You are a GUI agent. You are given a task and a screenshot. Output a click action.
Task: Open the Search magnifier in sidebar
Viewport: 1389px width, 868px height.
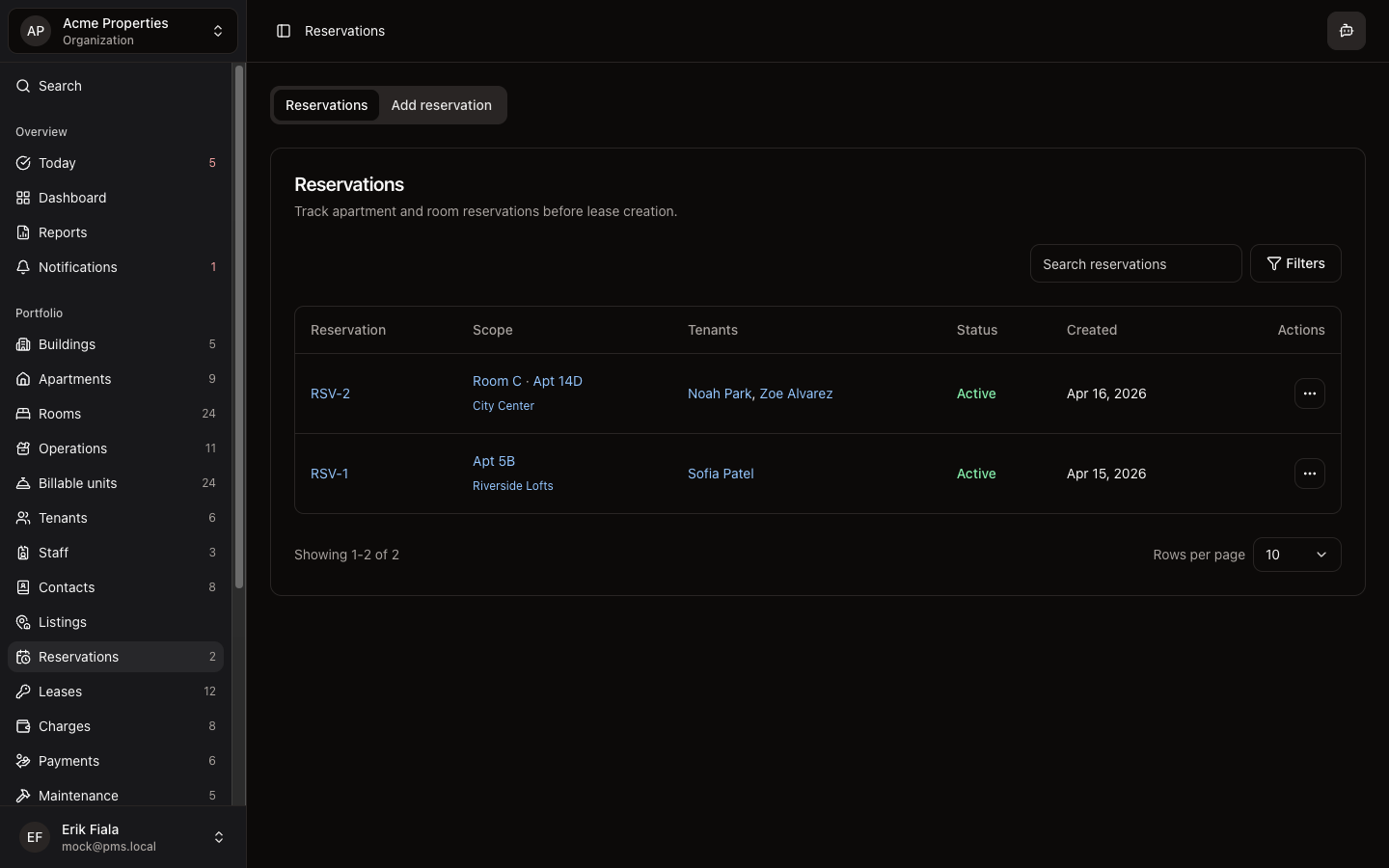tap(23, 86)
